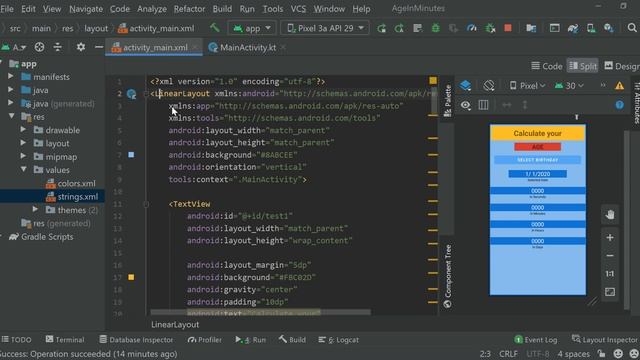Click the editor vertical scrollbar
The width and height of the screenshot is (640, 360).
click(x=434, y=101)
